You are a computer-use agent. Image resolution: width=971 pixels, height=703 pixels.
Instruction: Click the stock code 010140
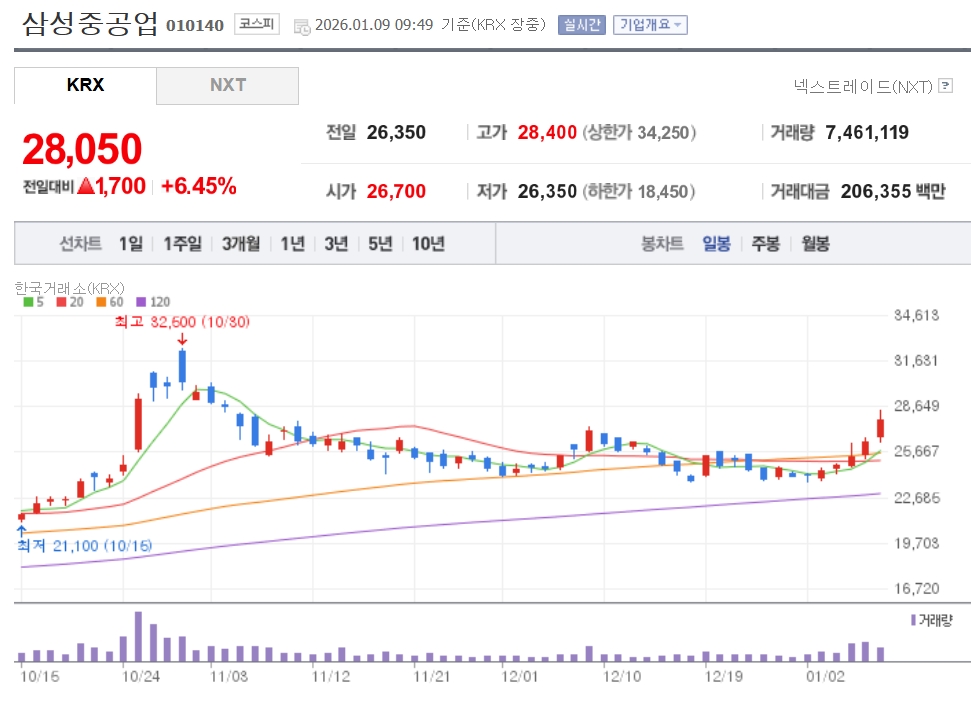point(194,25)
